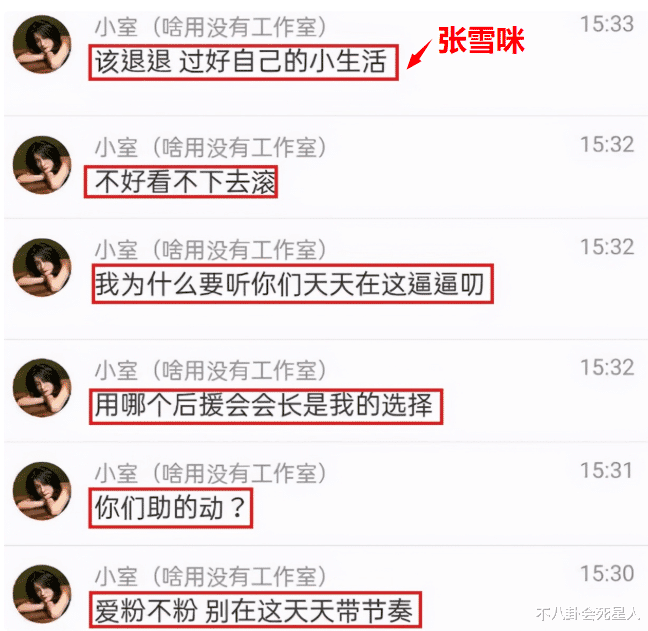Tap the avatar beside '用哪个后援会会长是我的选择'
Image resolution: width=648 pixels, height=631 pixels.
42,388
